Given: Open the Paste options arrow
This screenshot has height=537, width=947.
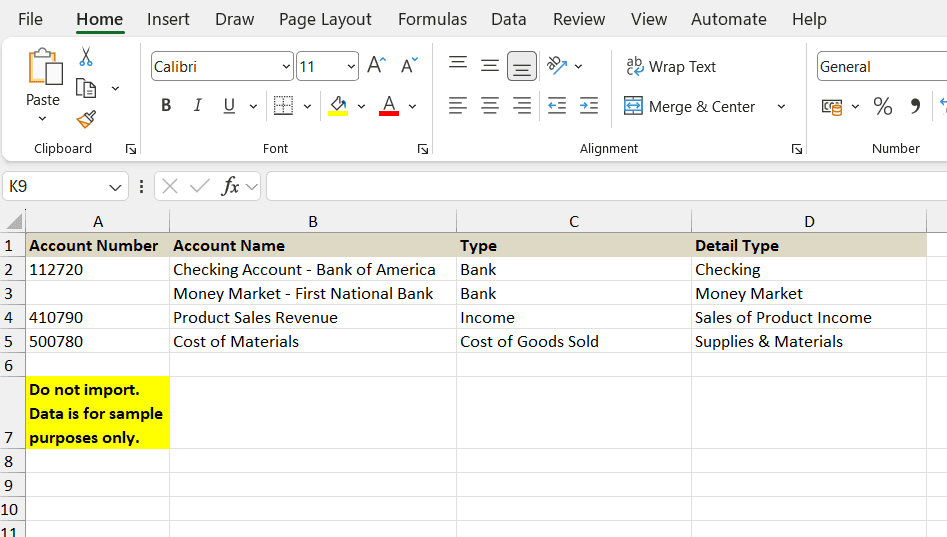Looking at the screenshot, I should click(x=42, y=118).
